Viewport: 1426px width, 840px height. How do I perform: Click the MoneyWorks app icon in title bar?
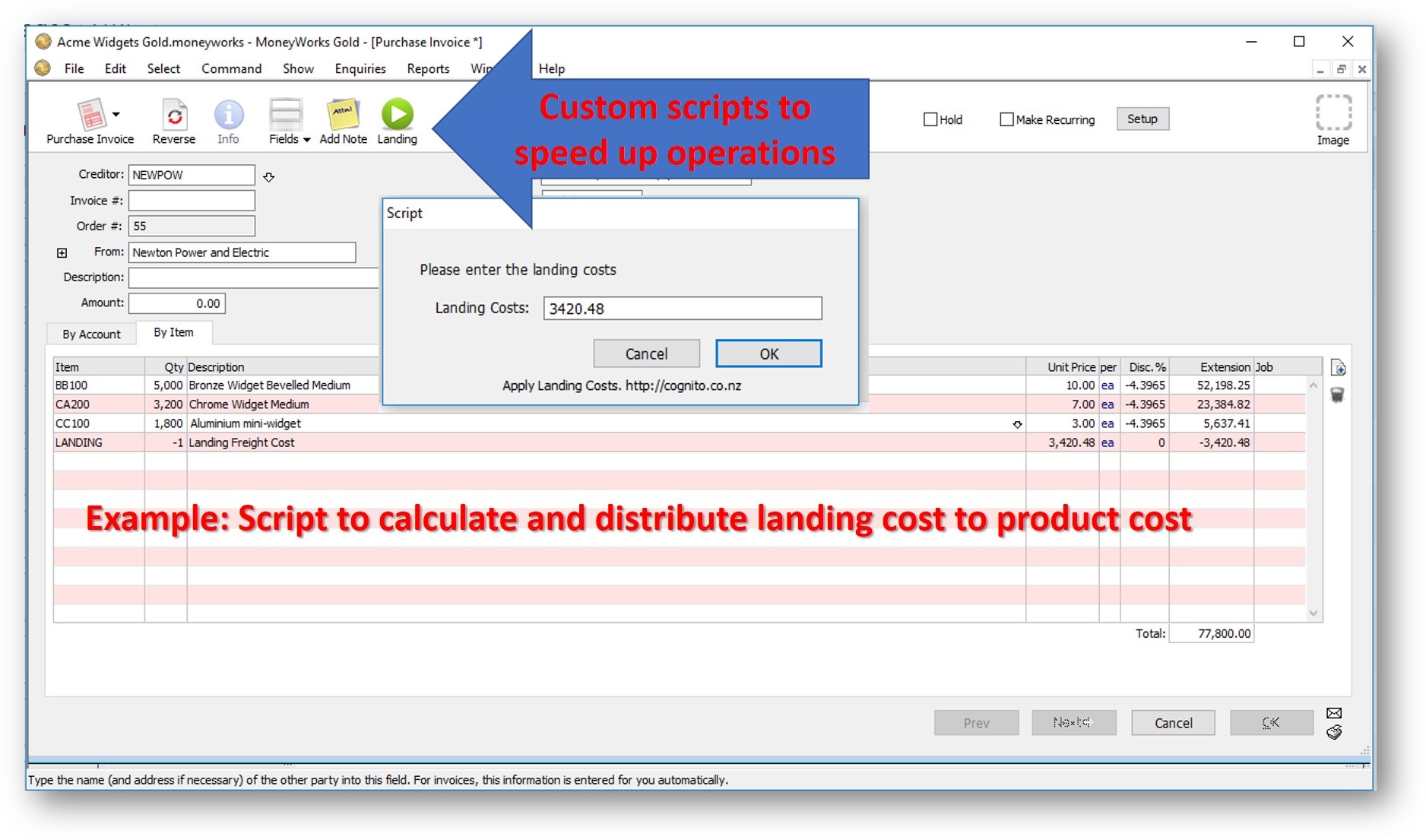click(43, 42)
